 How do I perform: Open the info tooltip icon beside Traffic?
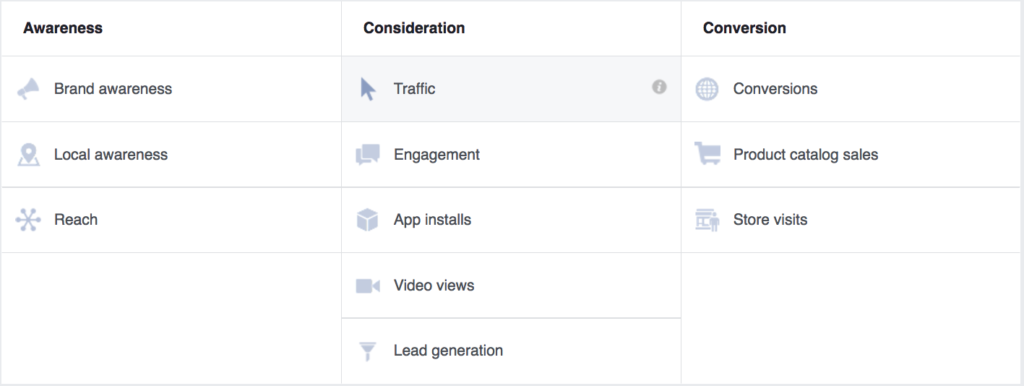point(659,87)
